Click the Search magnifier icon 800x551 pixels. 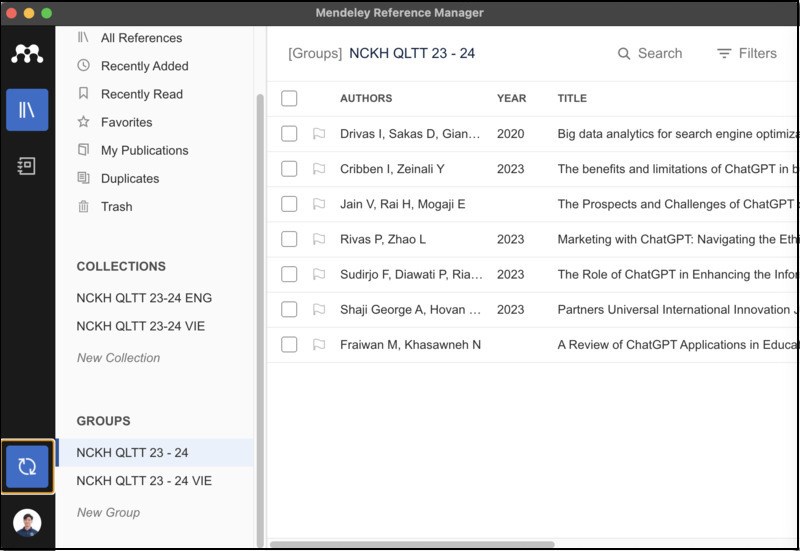click(x=624, y=54)
